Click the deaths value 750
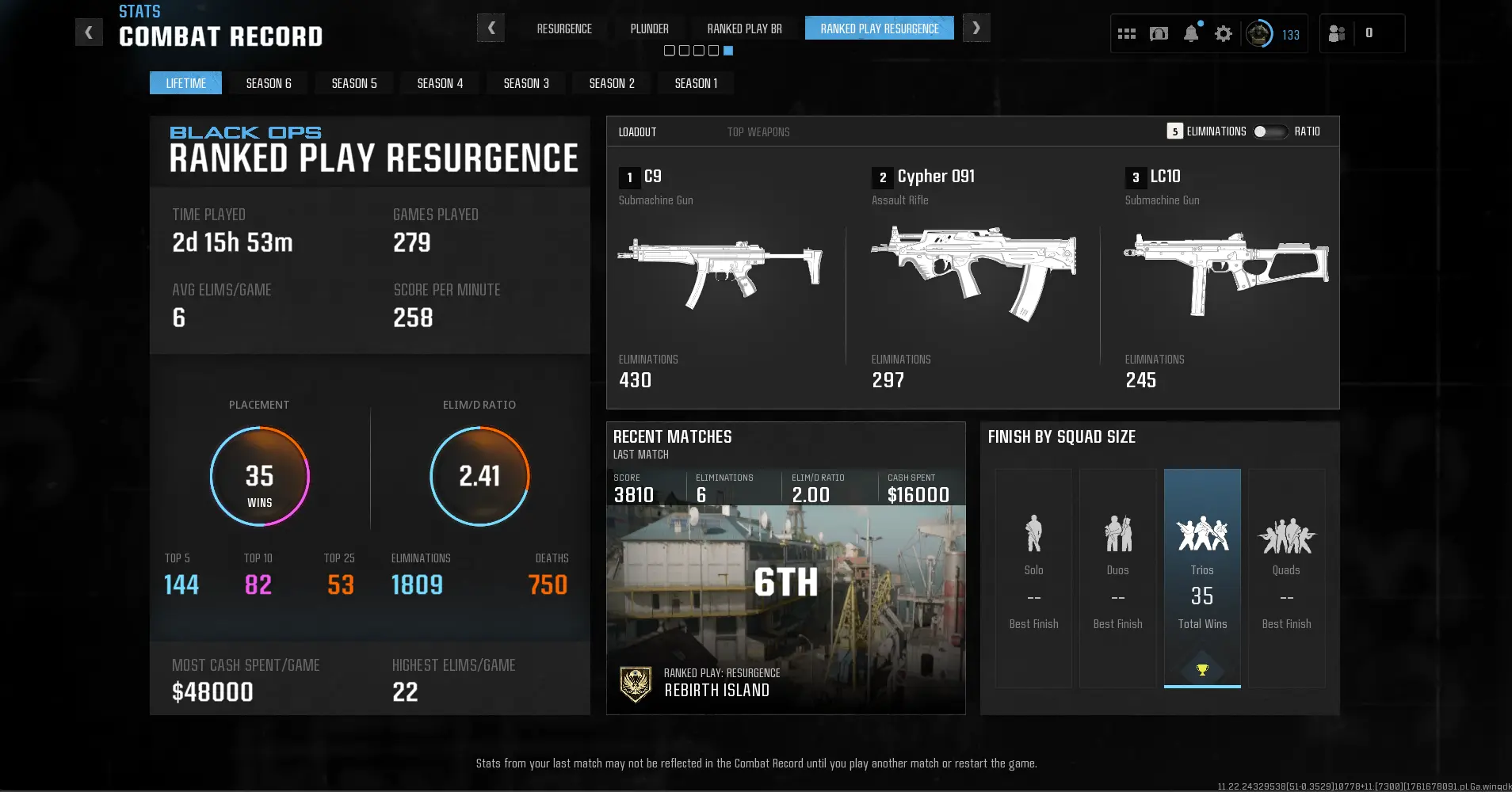 pos(548,584)
